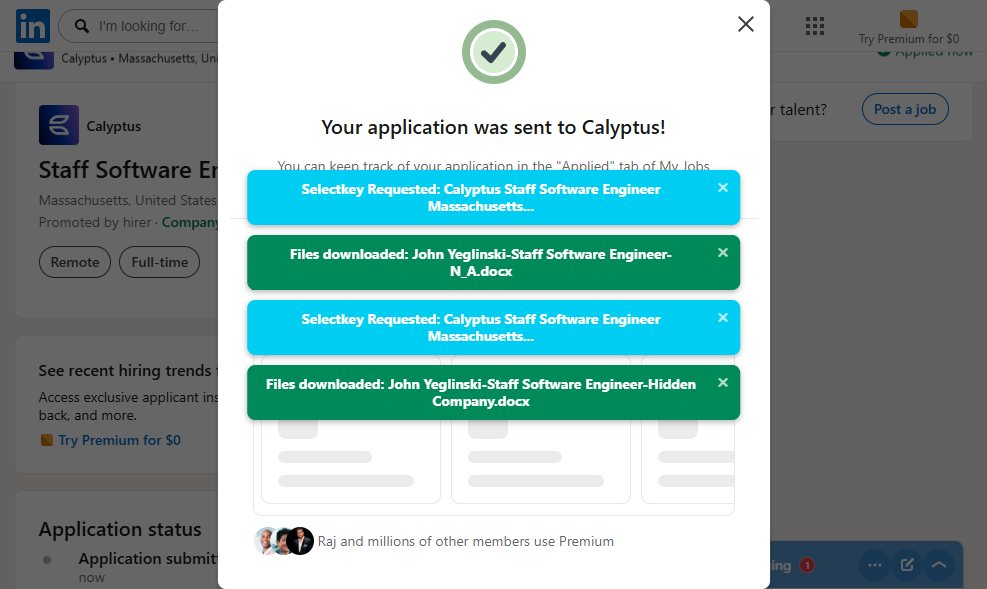Screen dimensions: 987x589
Task: Click the Premium gold square icon
Action: 908,19
